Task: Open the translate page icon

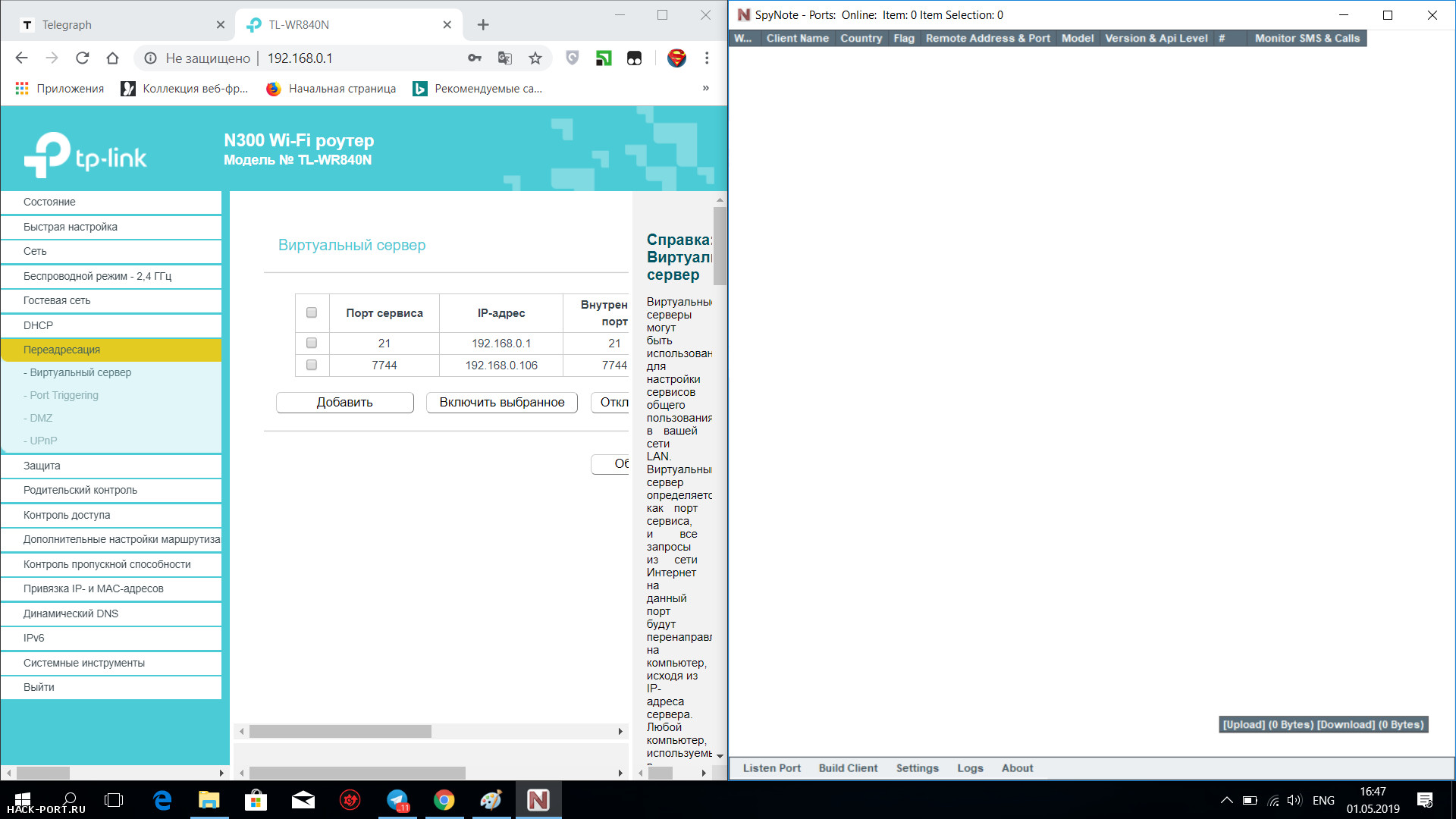Action: (505, 58)
